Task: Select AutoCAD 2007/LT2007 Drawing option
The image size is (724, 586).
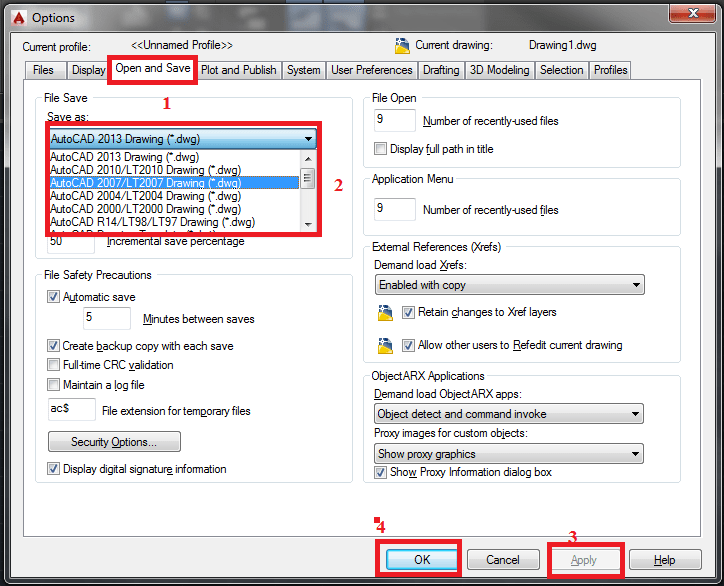Action: pyautogui.click(x=174, y=183)
